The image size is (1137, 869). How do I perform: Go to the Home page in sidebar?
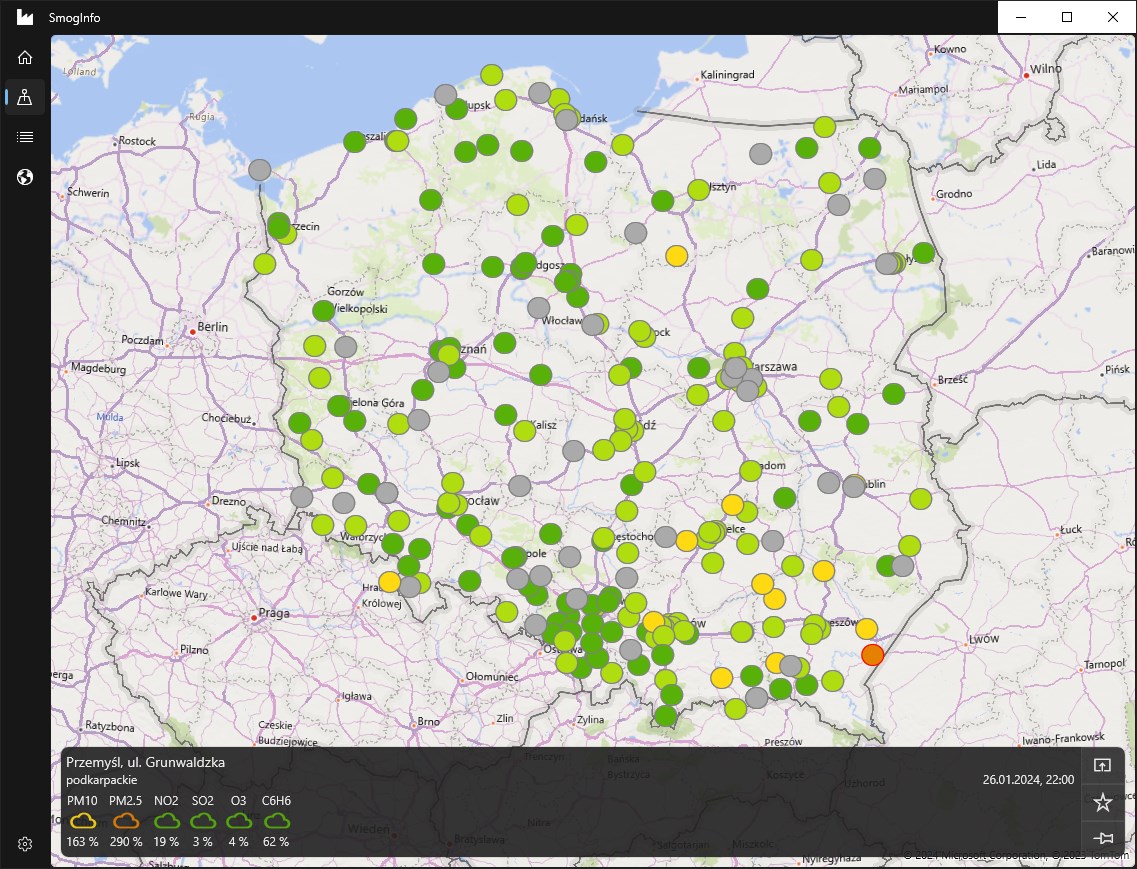(25, 57)
